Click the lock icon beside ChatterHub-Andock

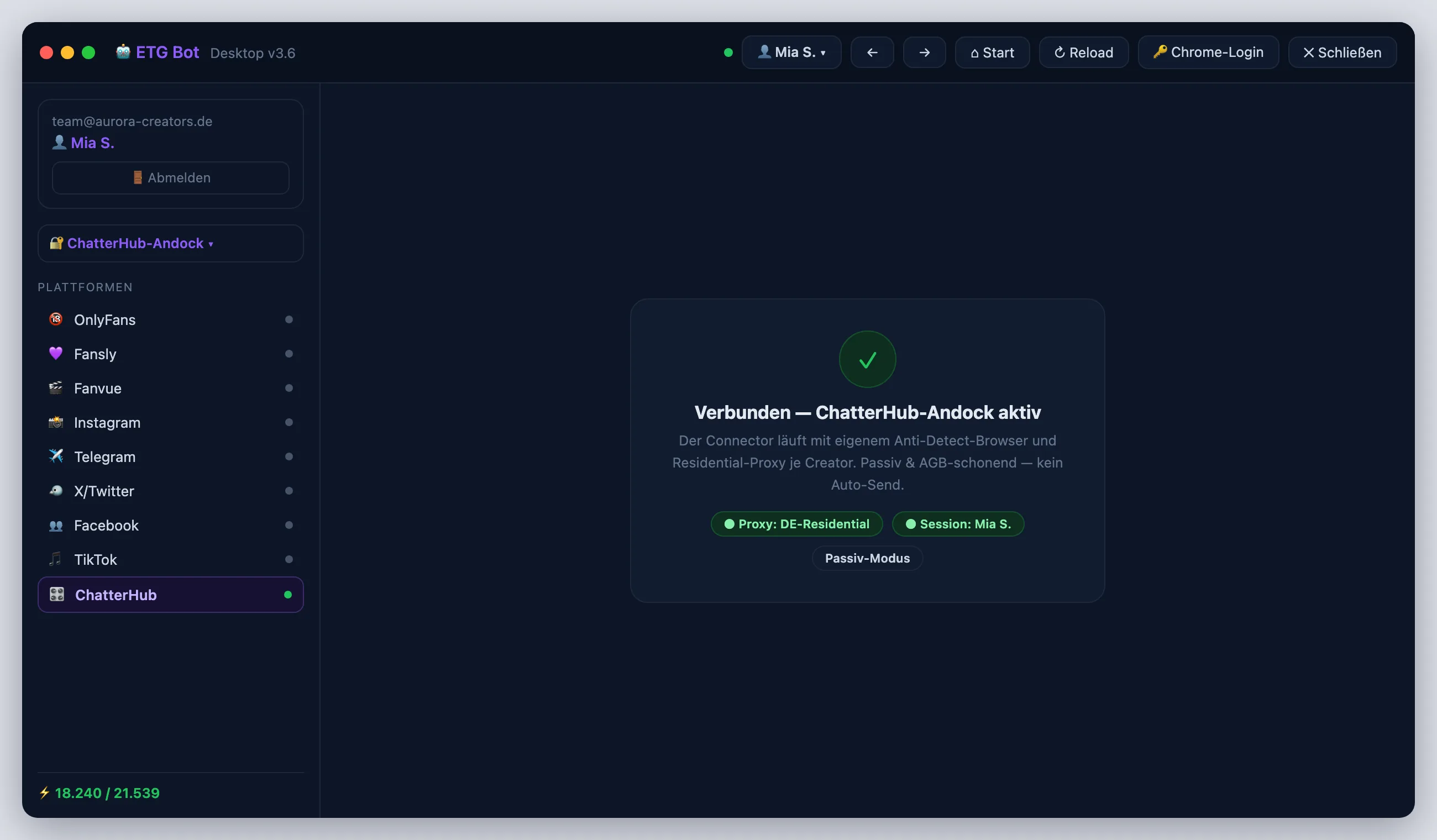[x=56, y=243]
